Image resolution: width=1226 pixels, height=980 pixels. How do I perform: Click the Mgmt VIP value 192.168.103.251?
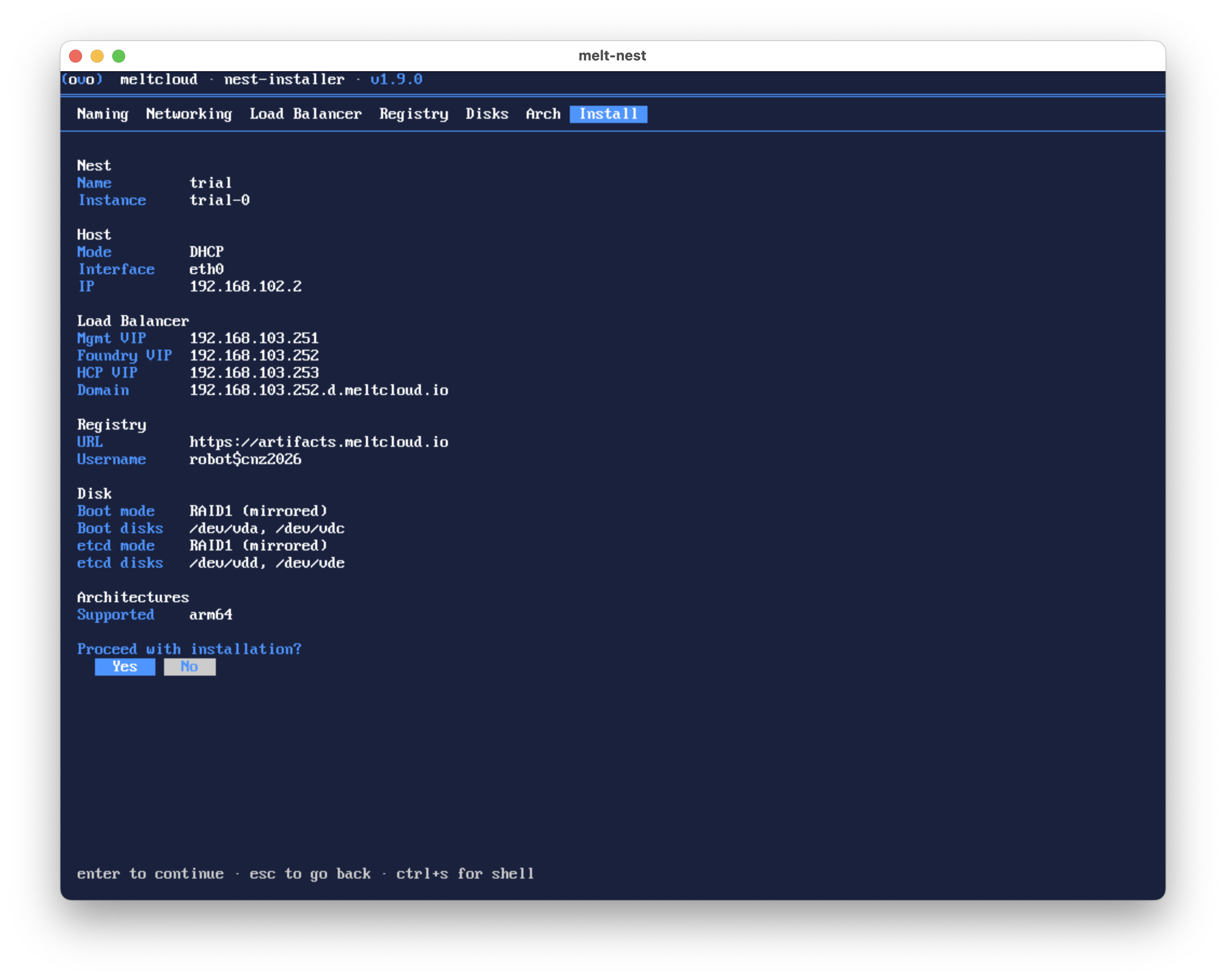click(254, 338)
